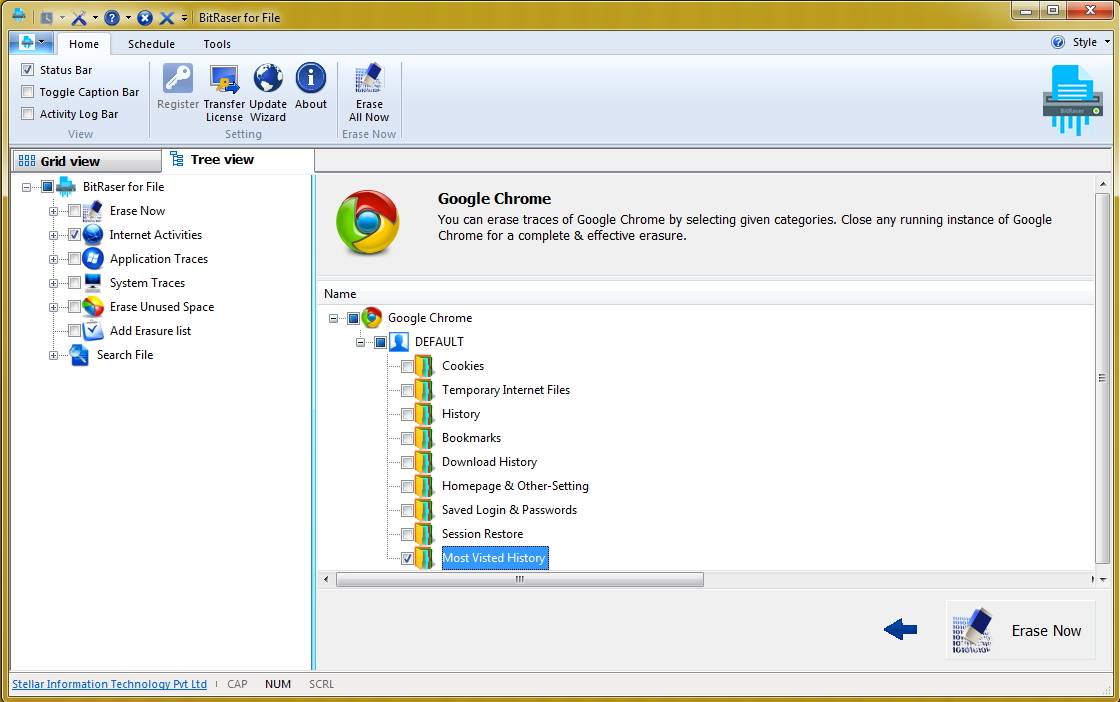
Task: Click the Erase Now button
Action: click(x=1020, y=630)
